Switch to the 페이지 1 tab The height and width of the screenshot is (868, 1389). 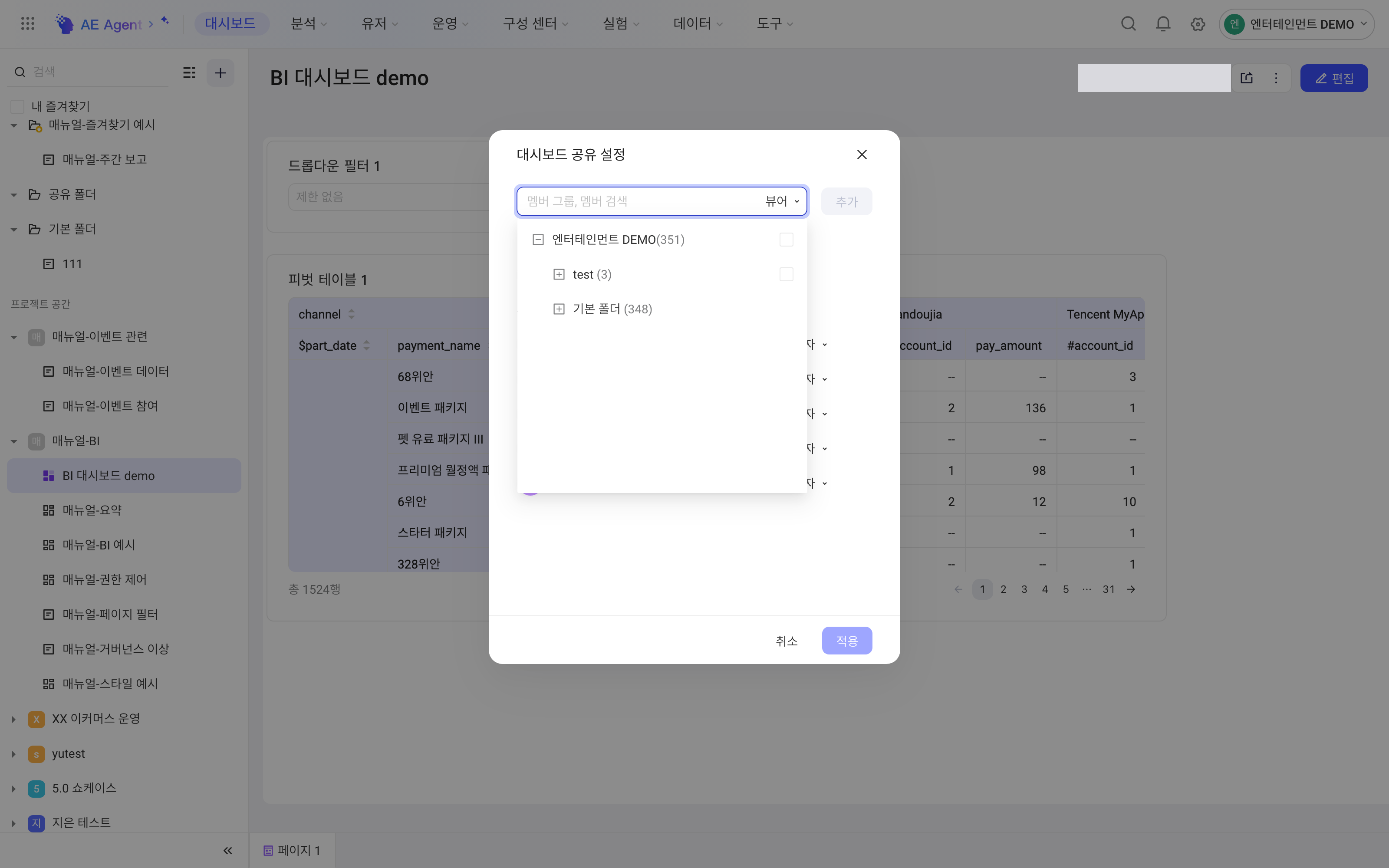point(292,850)
